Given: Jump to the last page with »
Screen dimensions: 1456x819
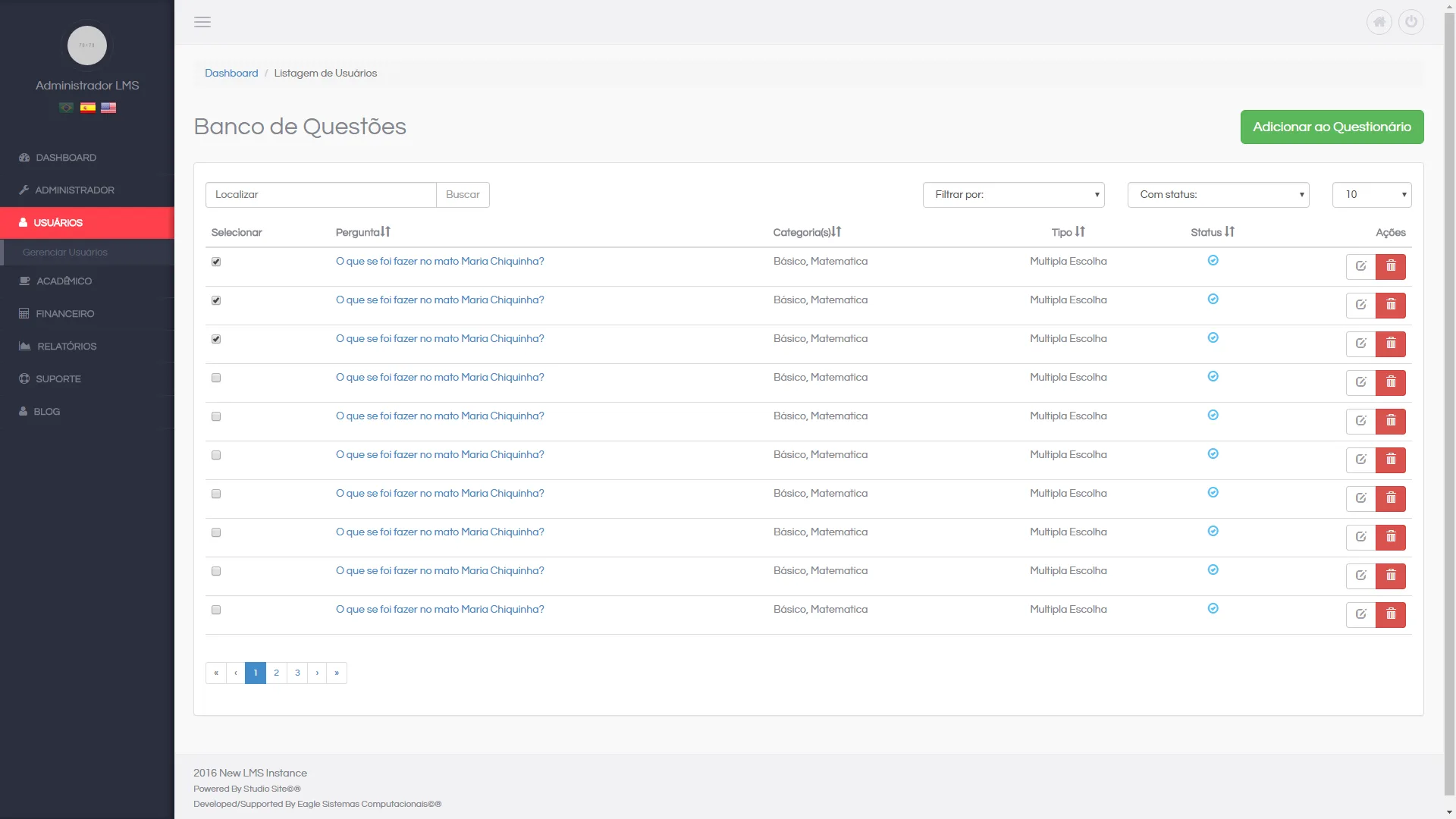Looking at the screenshot, I should coord(337,673).
